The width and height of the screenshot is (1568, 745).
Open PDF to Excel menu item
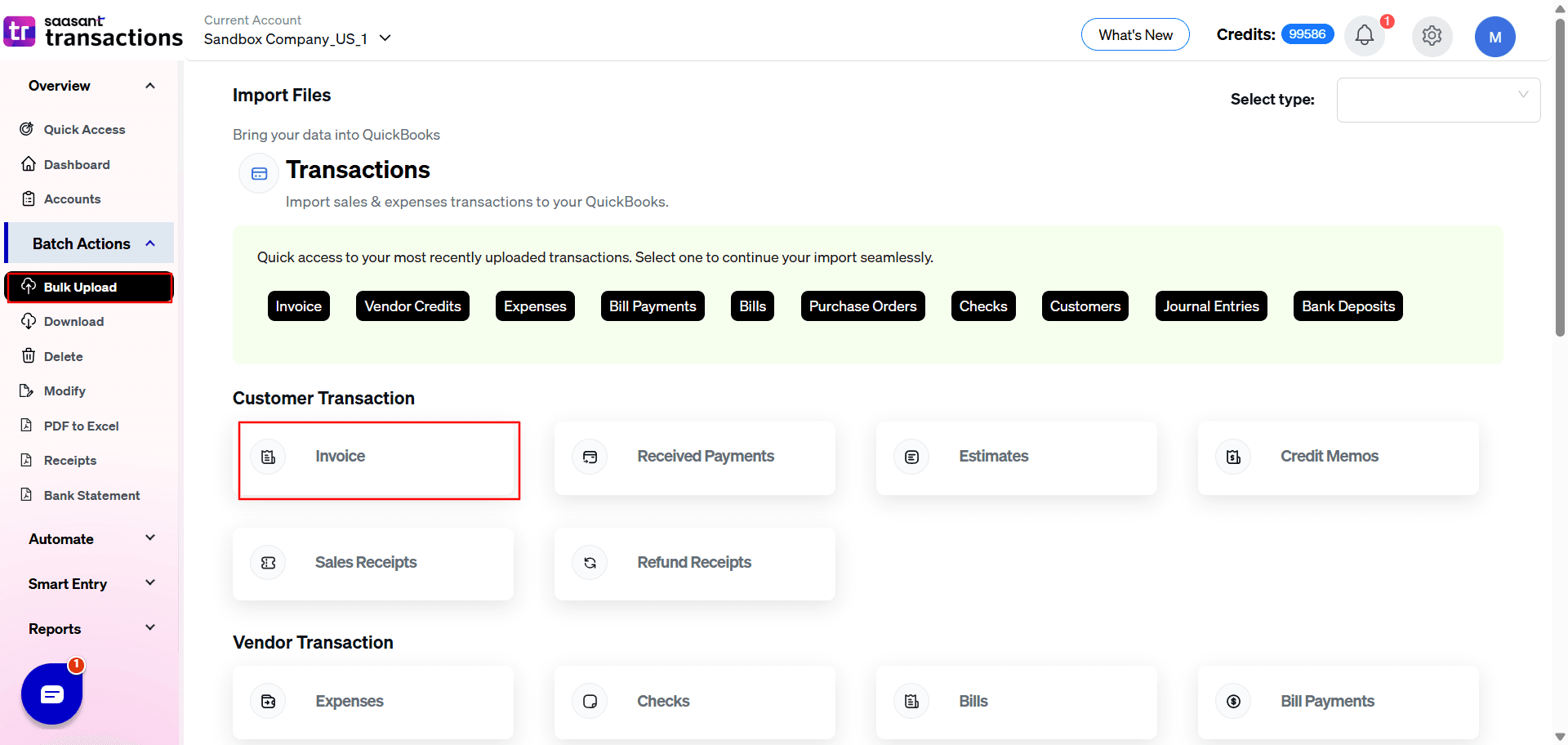81,426
